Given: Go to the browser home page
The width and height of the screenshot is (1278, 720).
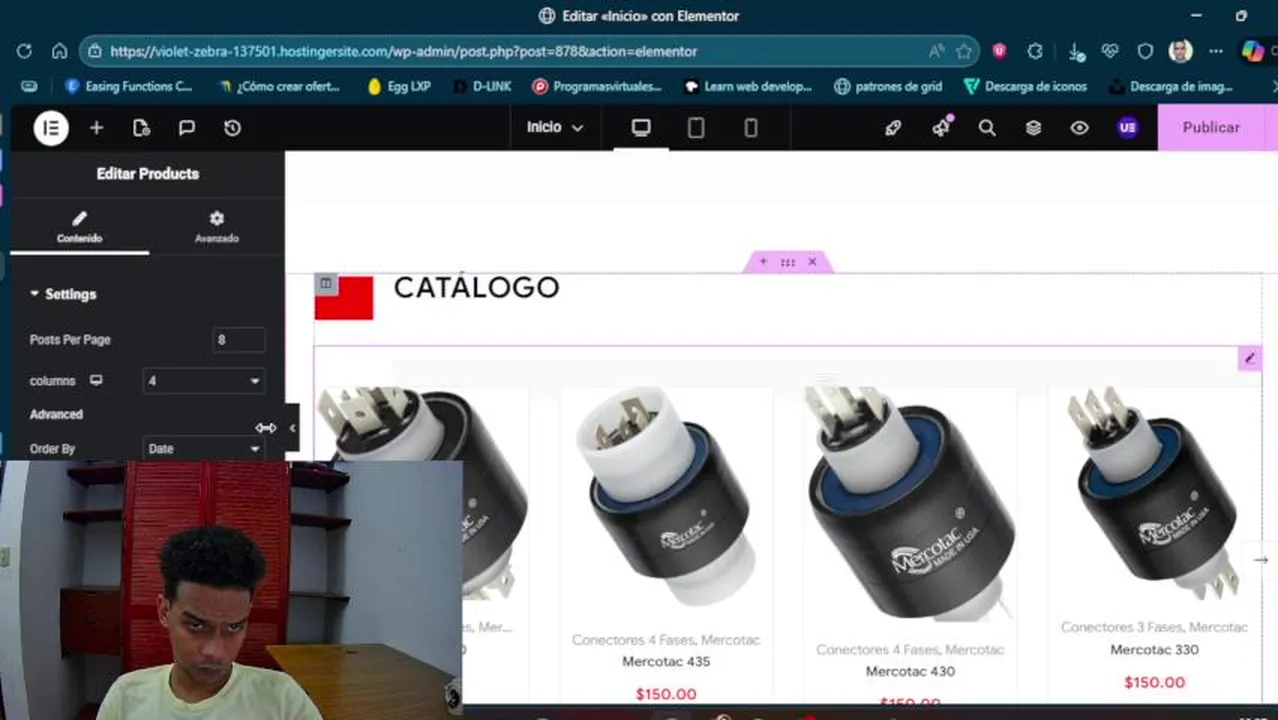Looking at the screenshot, I should pyautogui.click(x=59, y=51).
